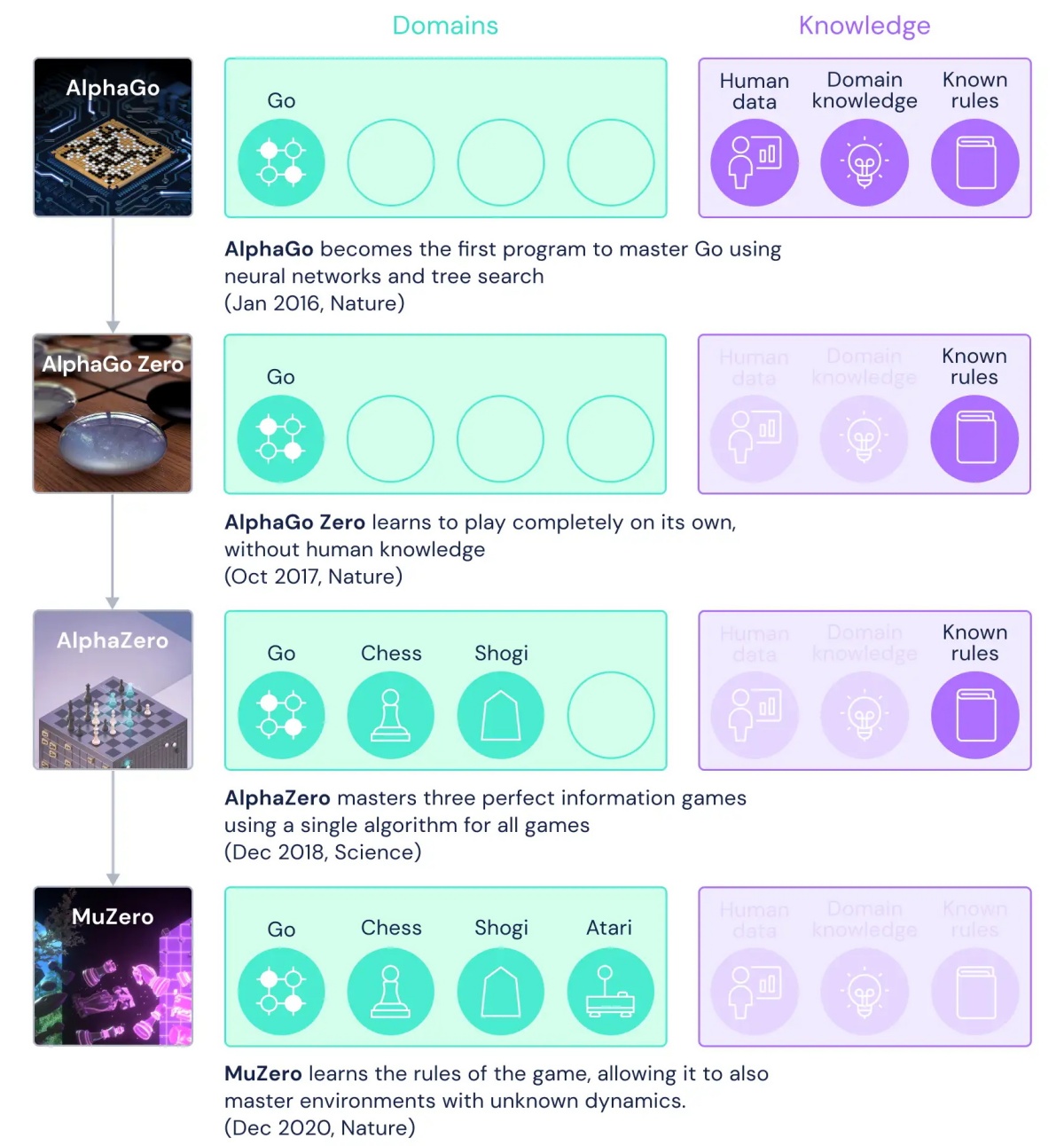Screen dimensions: 1064x1146
Task: Click the AlphaGo thumbnail image
Action: click(113, 137)
